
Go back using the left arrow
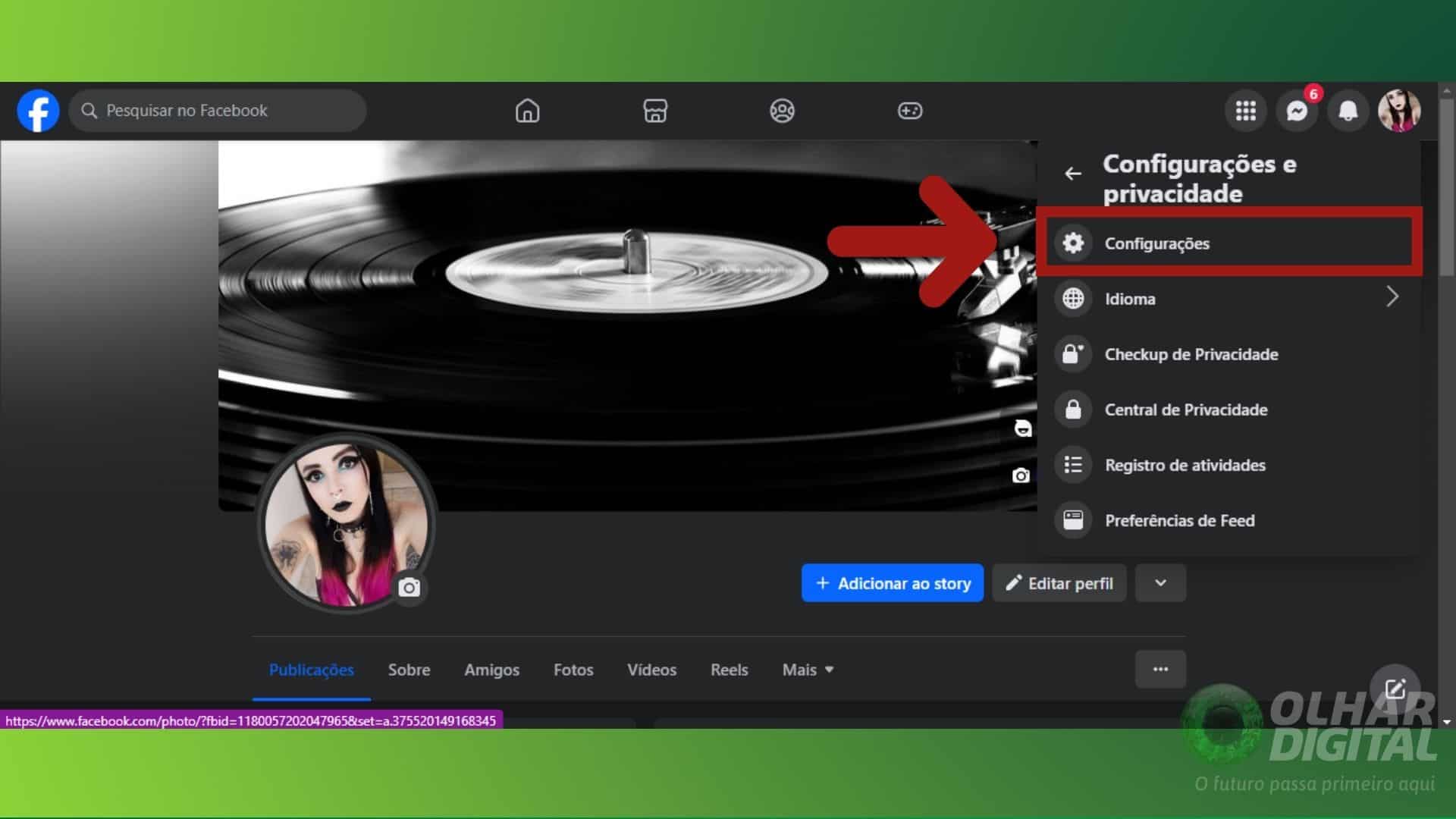(x=1072, y=174)
